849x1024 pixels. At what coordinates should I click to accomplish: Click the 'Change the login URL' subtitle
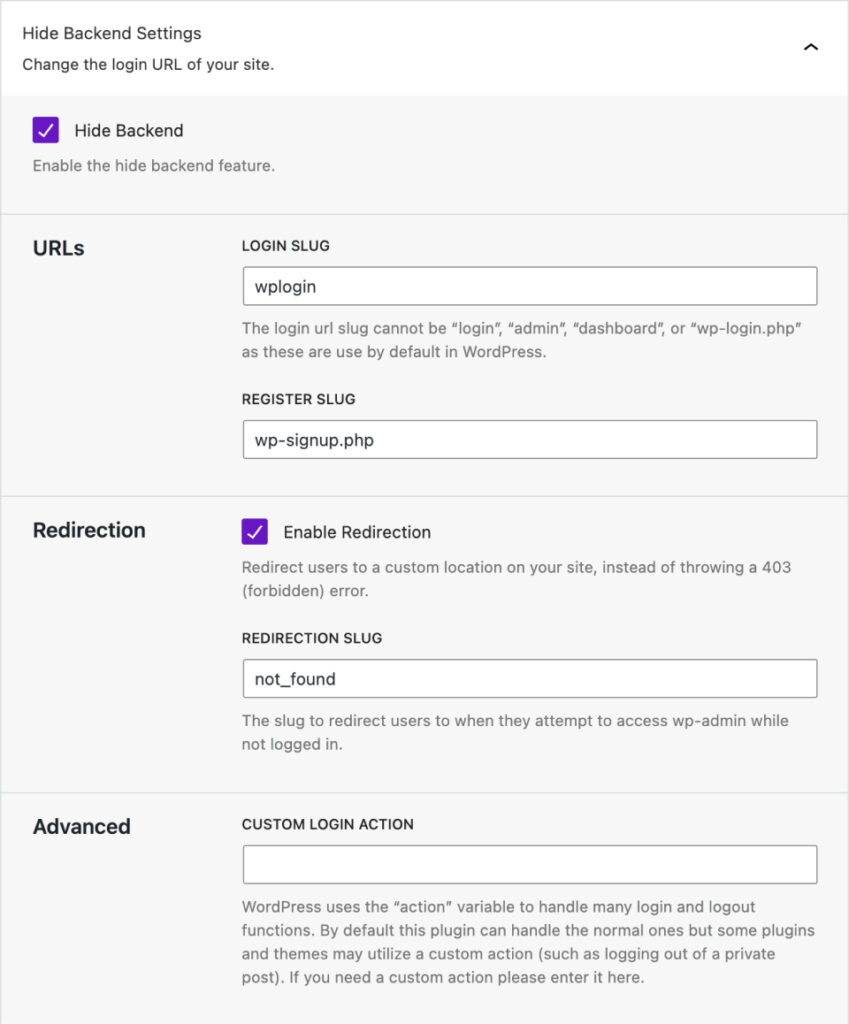tap(148, 65)
